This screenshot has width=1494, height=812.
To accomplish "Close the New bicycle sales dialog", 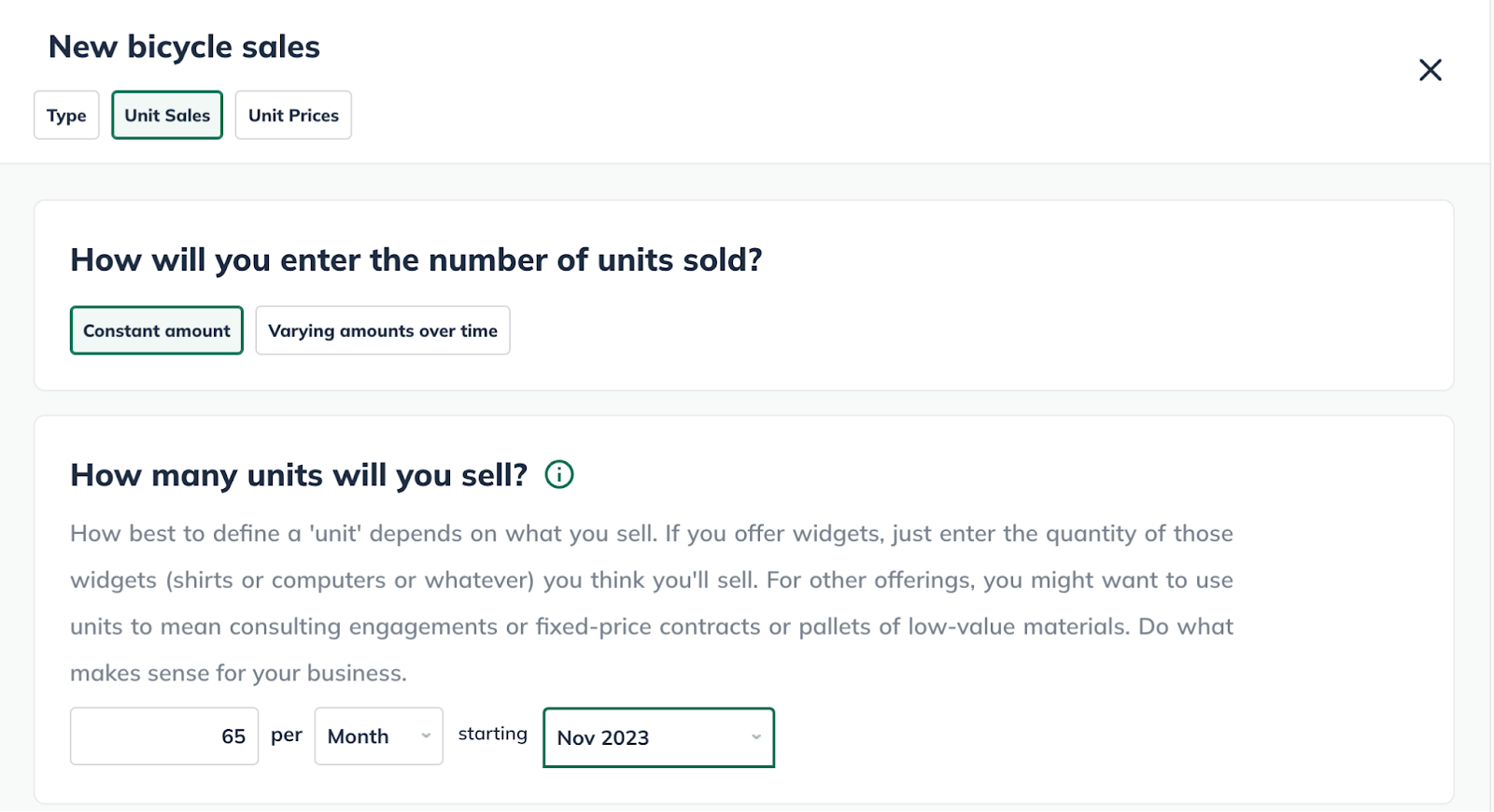I will (1430, 70).
